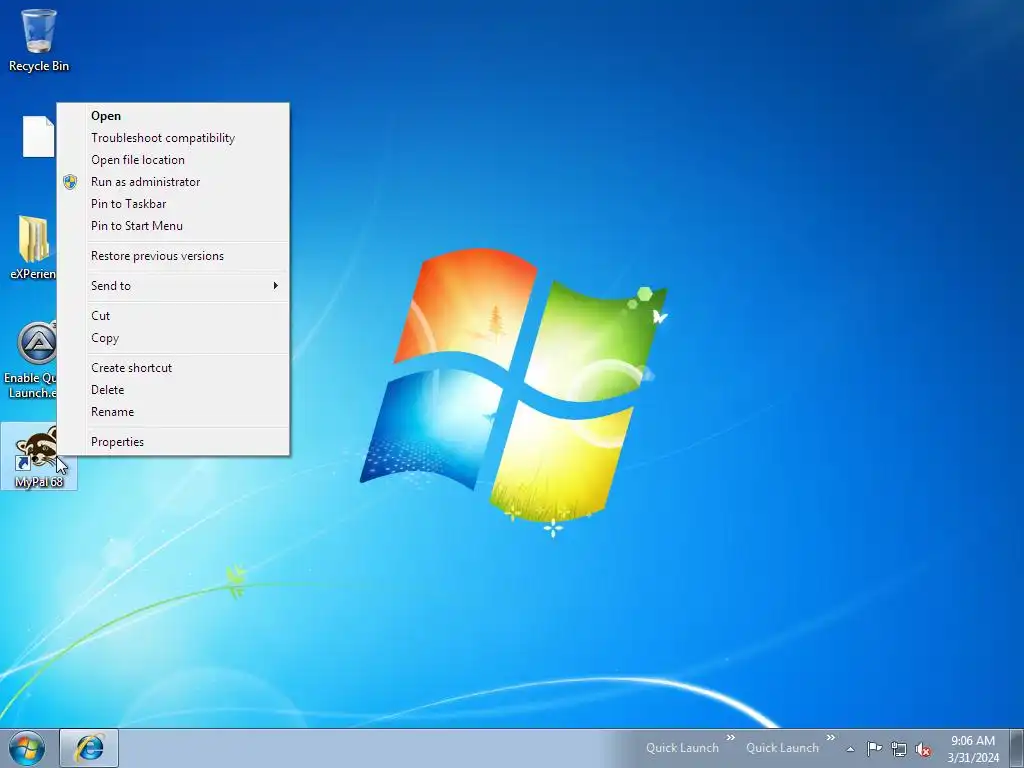Open the Windows Start orb

point(27,748)
